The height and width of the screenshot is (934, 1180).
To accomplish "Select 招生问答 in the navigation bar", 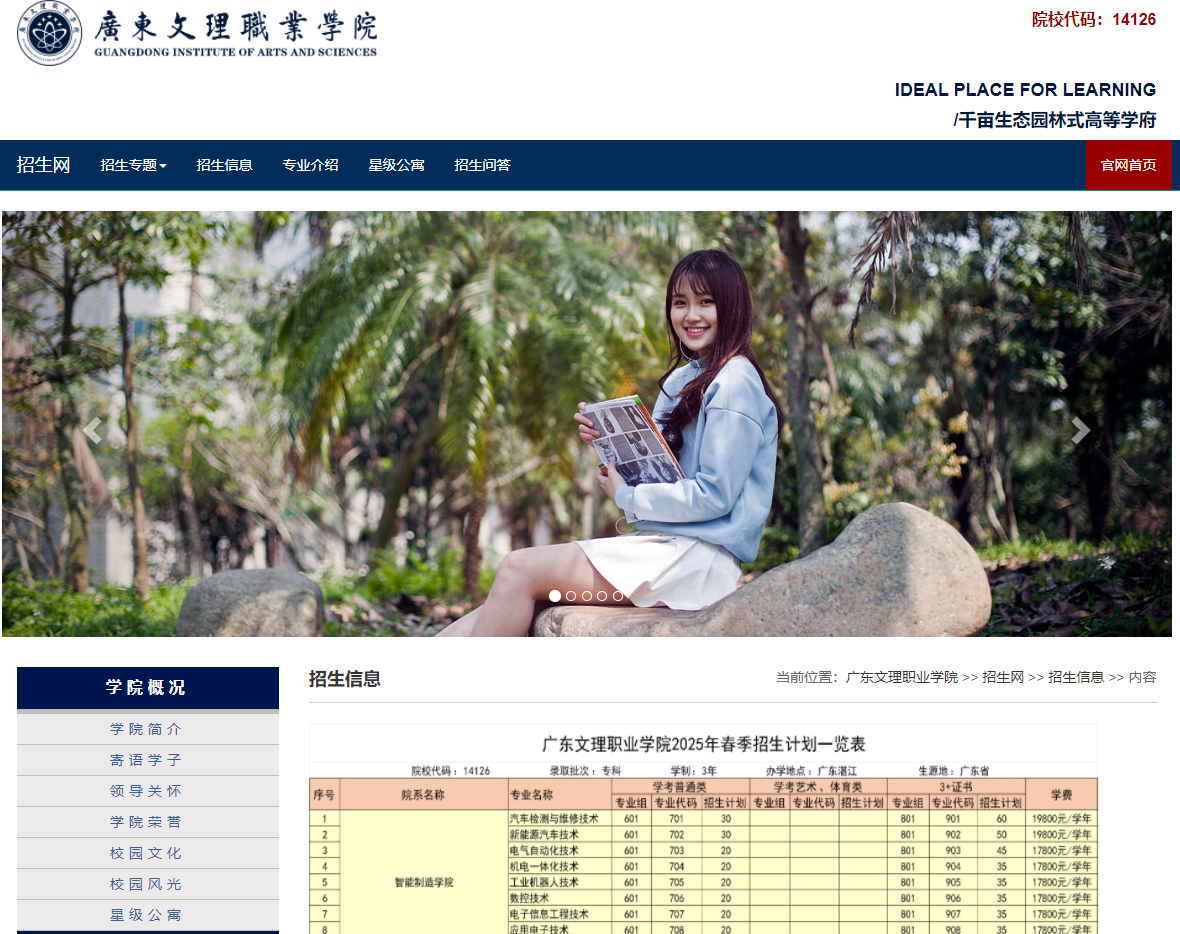I will click(483, 164).
